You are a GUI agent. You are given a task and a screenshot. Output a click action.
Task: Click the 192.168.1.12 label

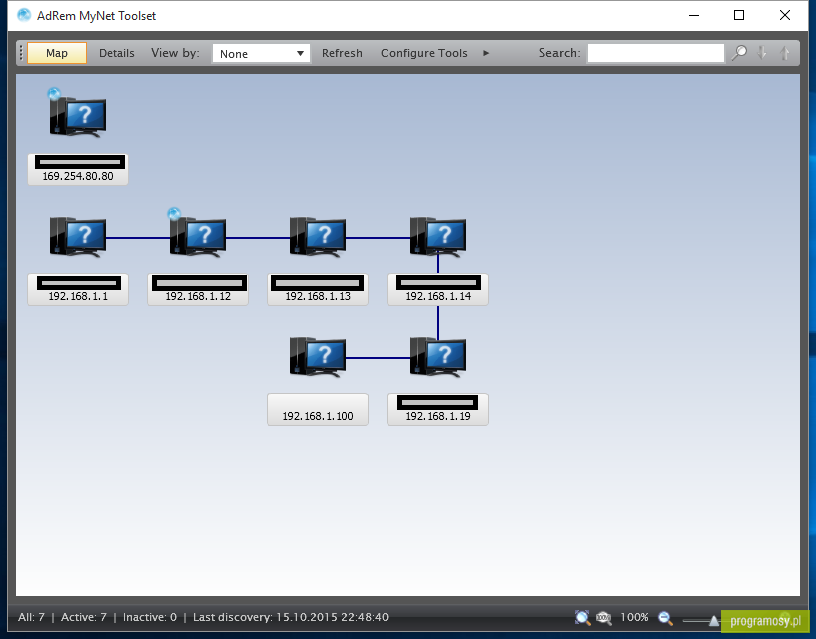198,289
